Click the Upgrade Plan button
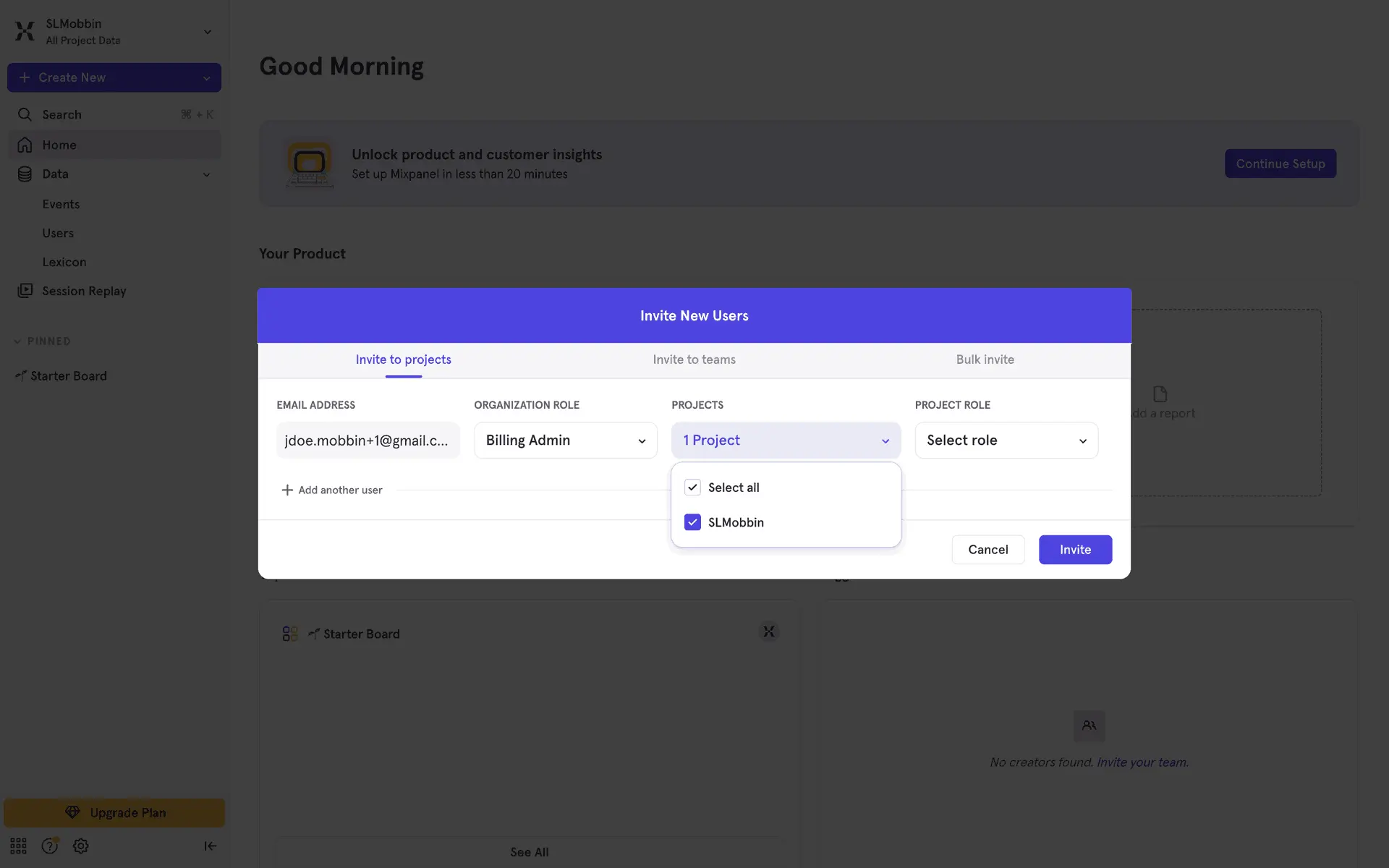Image resolution: width=1389 pixels, height=868 pixels. tap(114, 812)
